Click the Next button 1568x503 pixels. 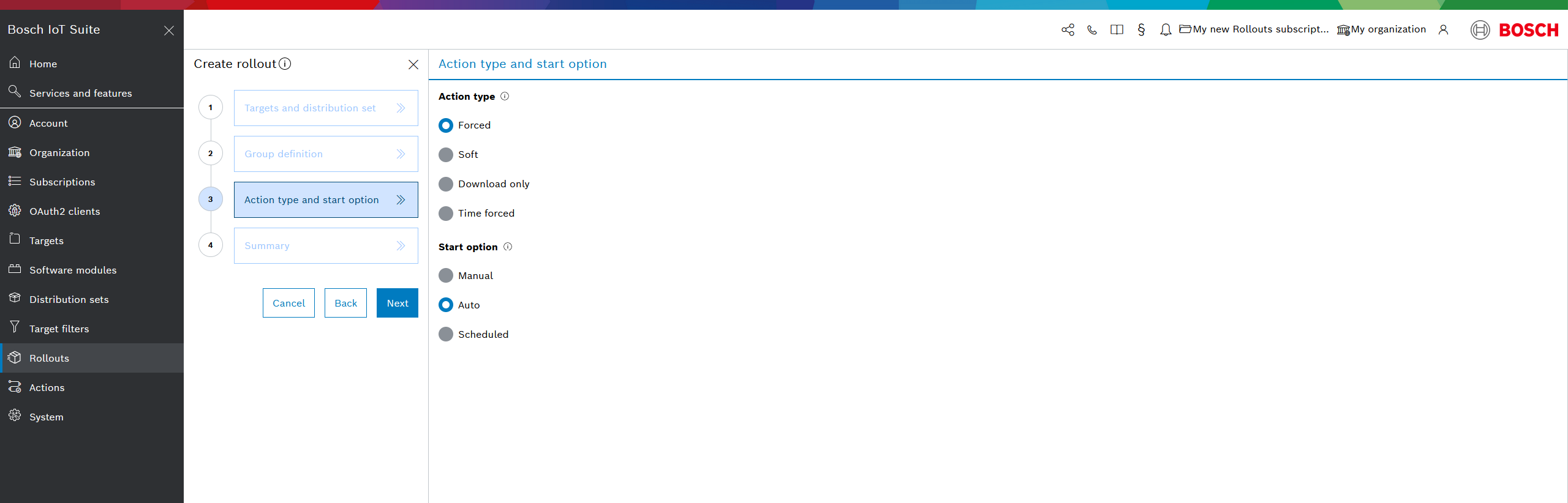397,303
